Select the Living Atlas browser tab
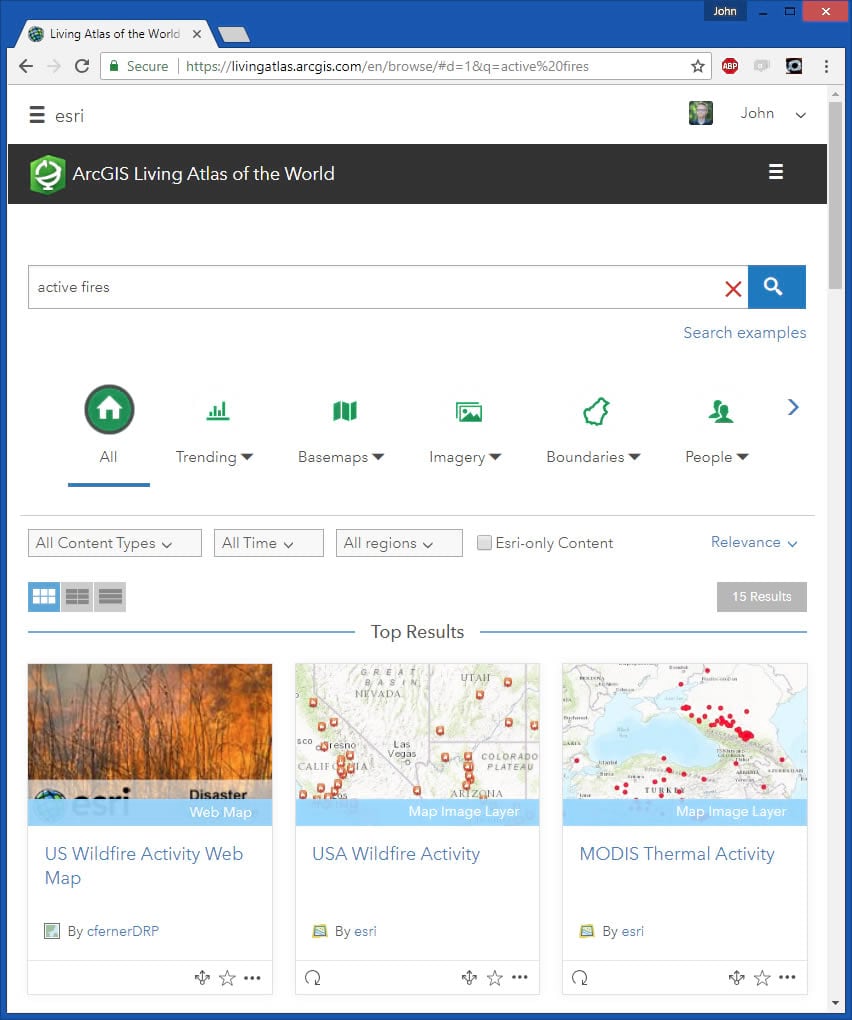Viewport: 852px width, 1020px height. (x=114, y=34)
